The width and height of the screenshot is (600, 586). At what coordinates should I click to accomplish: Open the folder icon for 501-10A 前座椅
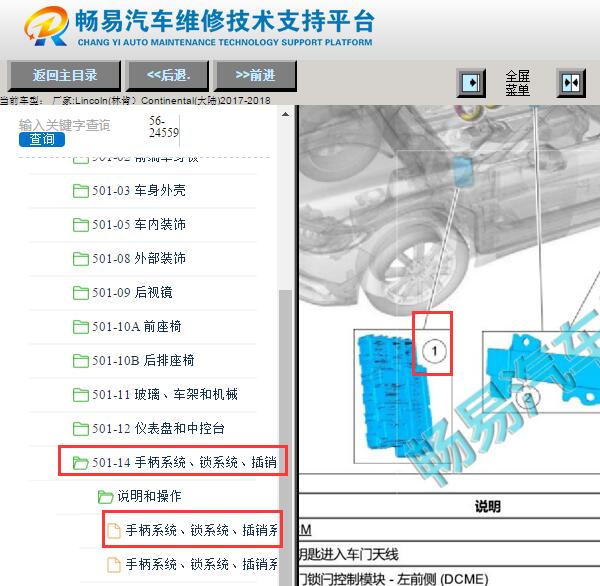(x=80, y=327)
